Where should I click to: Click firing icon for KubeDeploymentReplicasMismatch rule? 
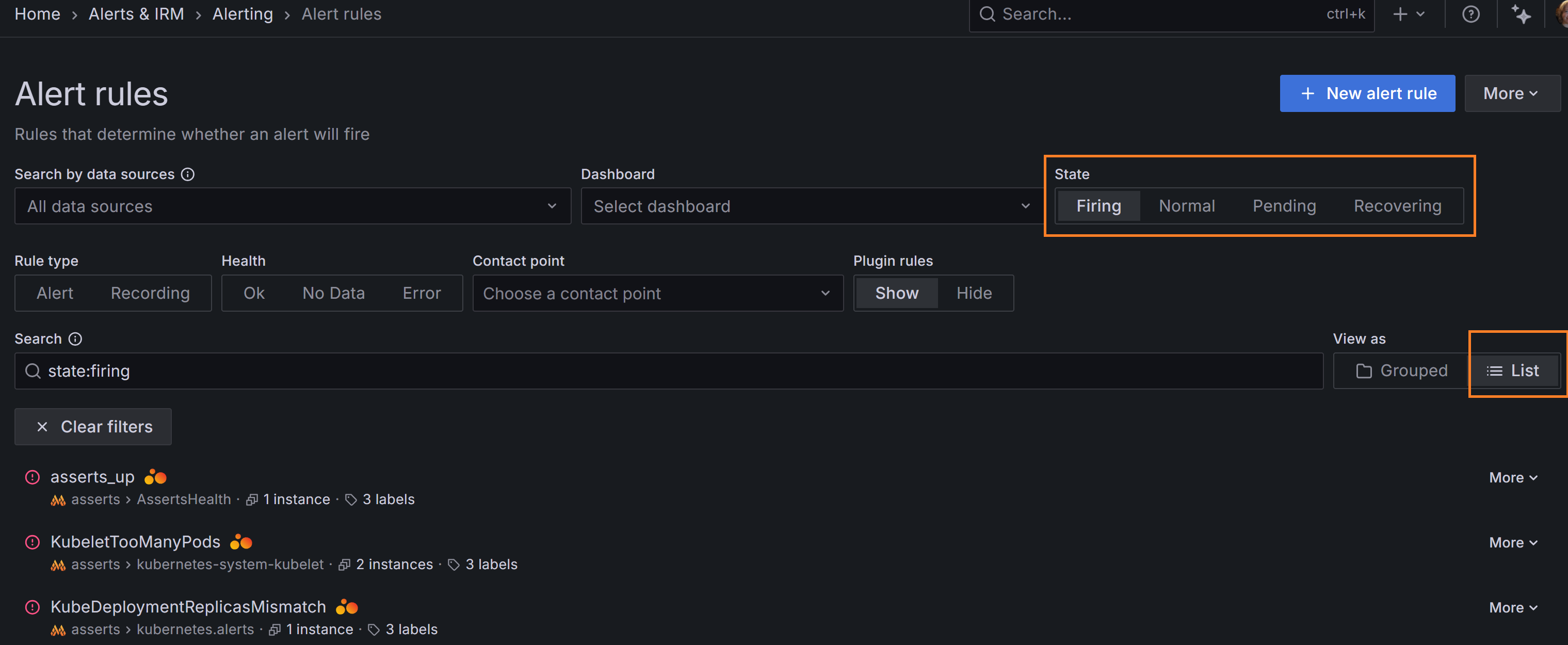pyautogui.click(x=33, y=607)
